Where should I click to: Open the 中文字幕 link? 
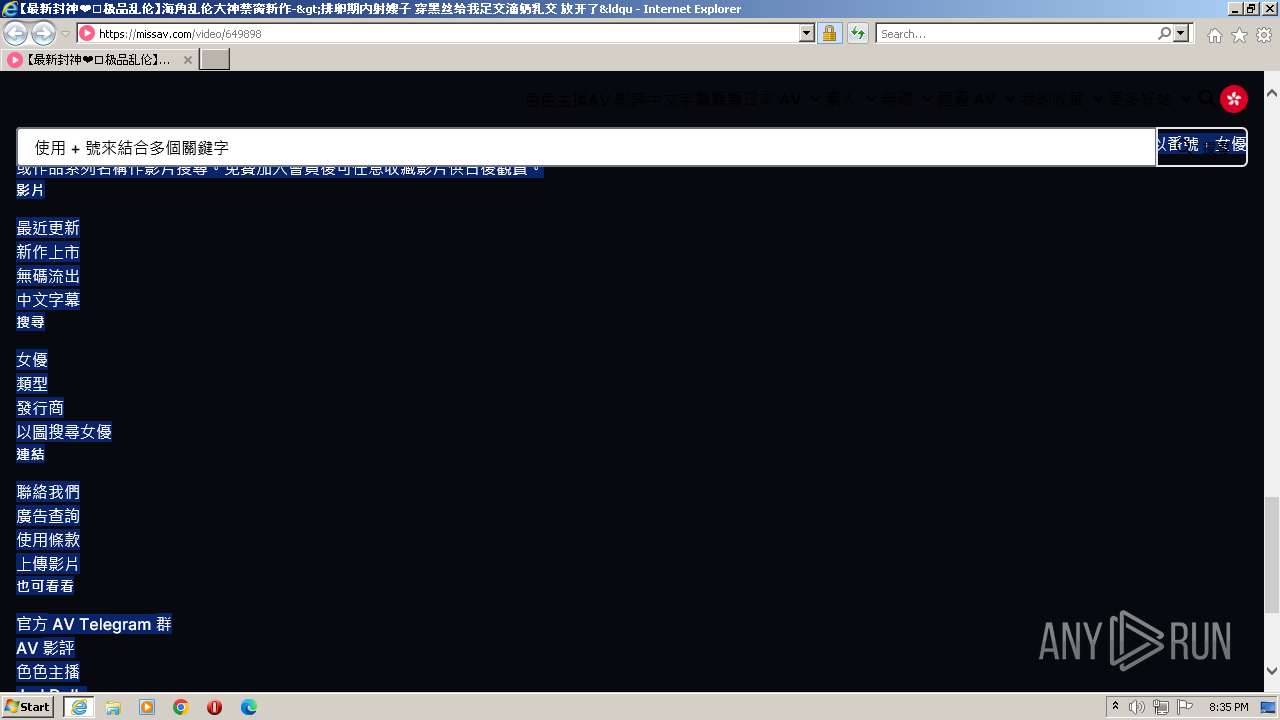[x=48, y=300]
